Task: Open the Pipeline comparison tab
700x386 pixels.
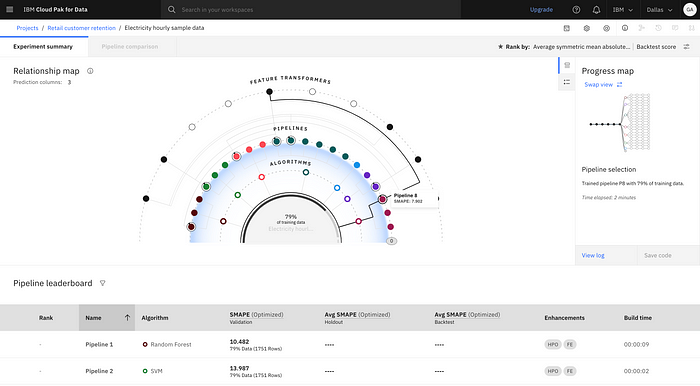Action: pos(130,46)
